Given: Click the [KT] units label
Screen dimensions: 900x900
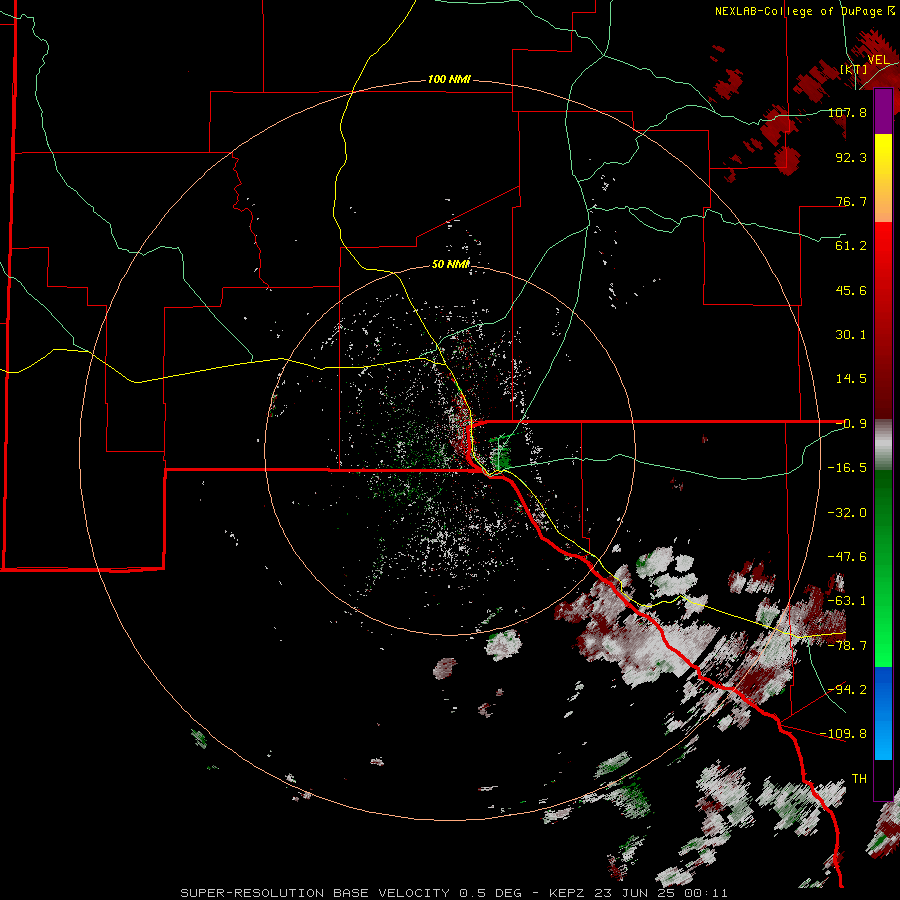Looking at the screenshot, I should click(x=853, y=69).
